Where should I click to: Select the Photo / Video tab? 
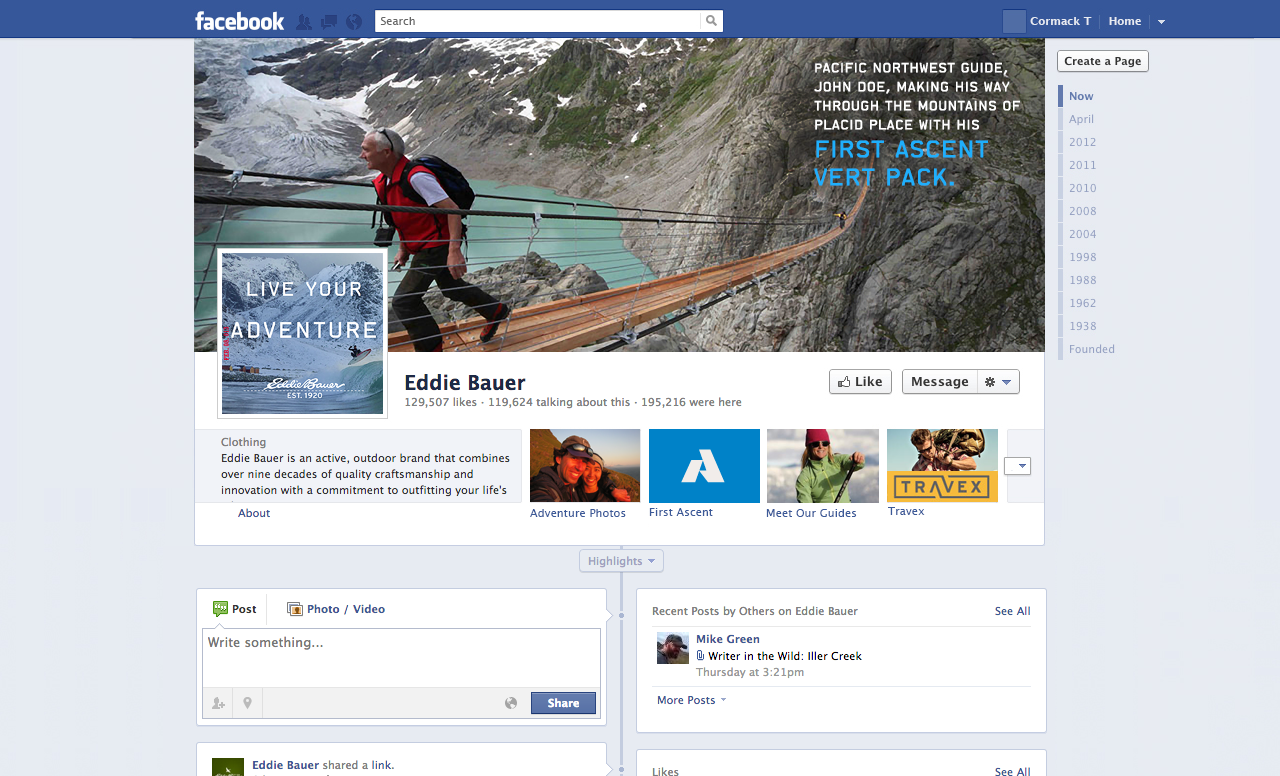[x=336, y=609]
